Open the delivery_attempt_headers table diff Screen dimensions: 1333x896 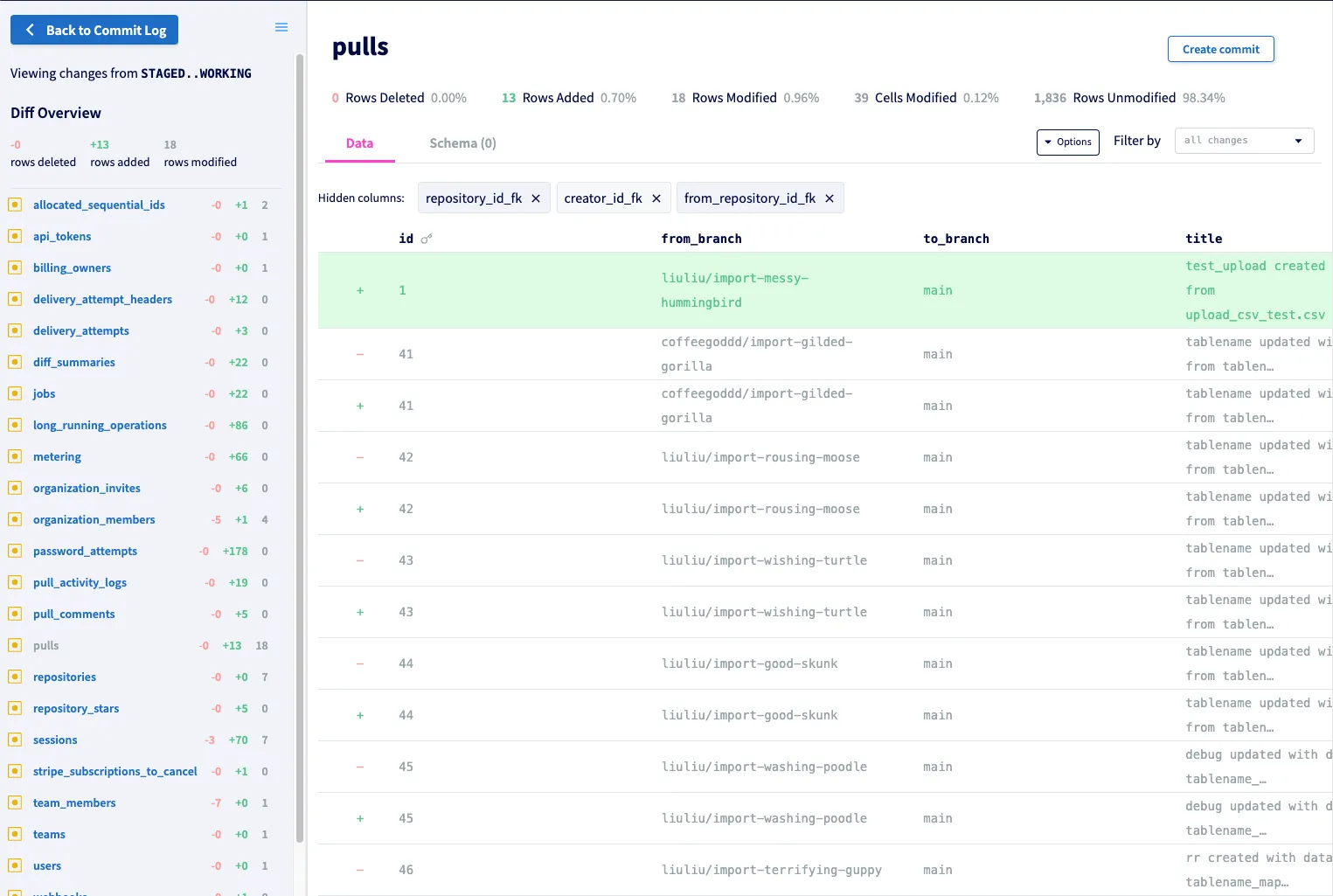click(102, 299)
